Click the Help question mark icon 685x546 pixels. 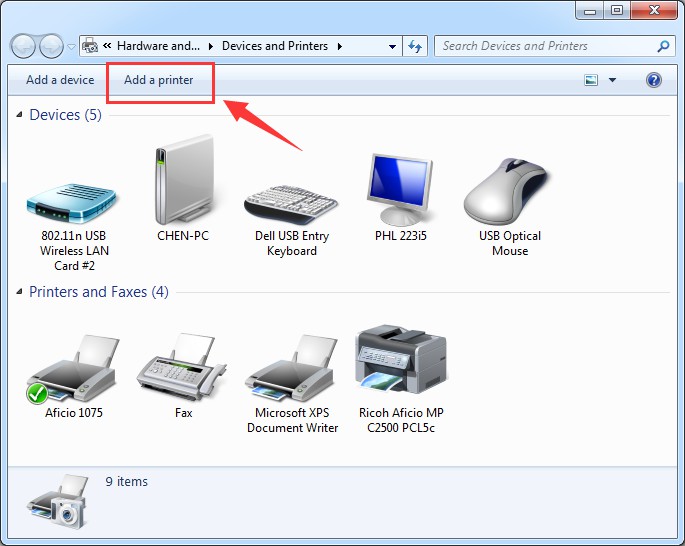pyautogui.click(x=654, y=80)
